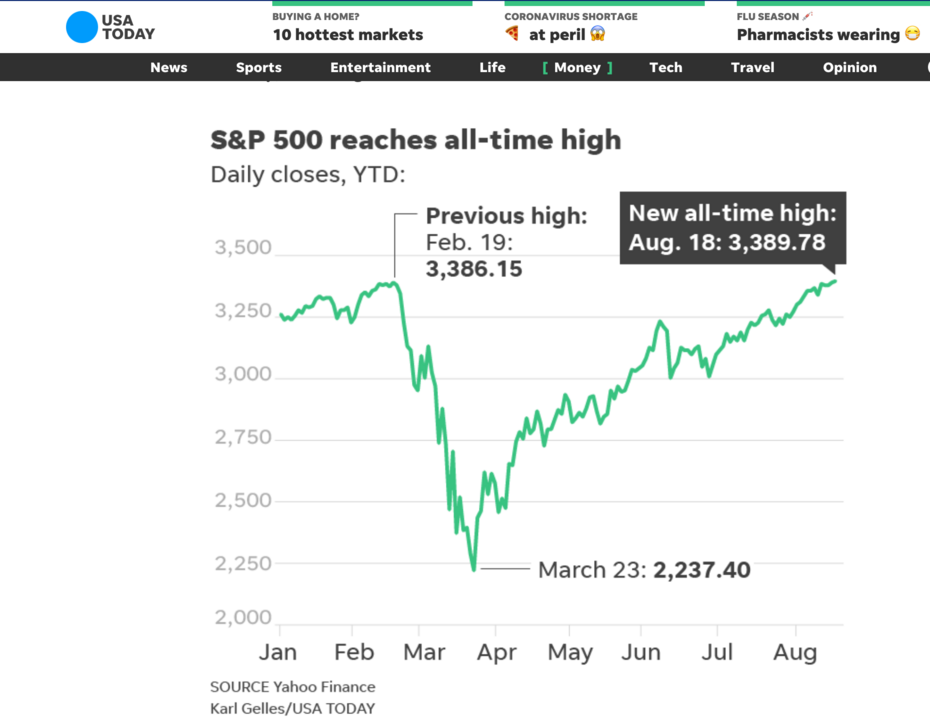930x727 pixels.
Task: Open the News section
Action: [169, 67]
